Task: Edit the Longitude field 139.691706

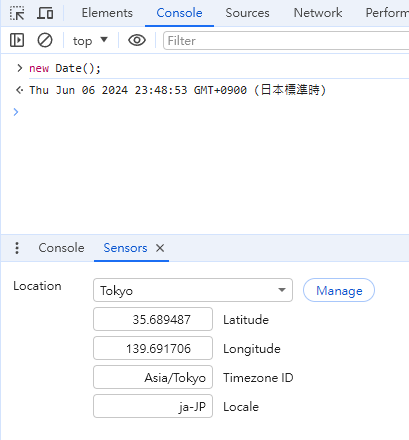Action: coord(153,348)
